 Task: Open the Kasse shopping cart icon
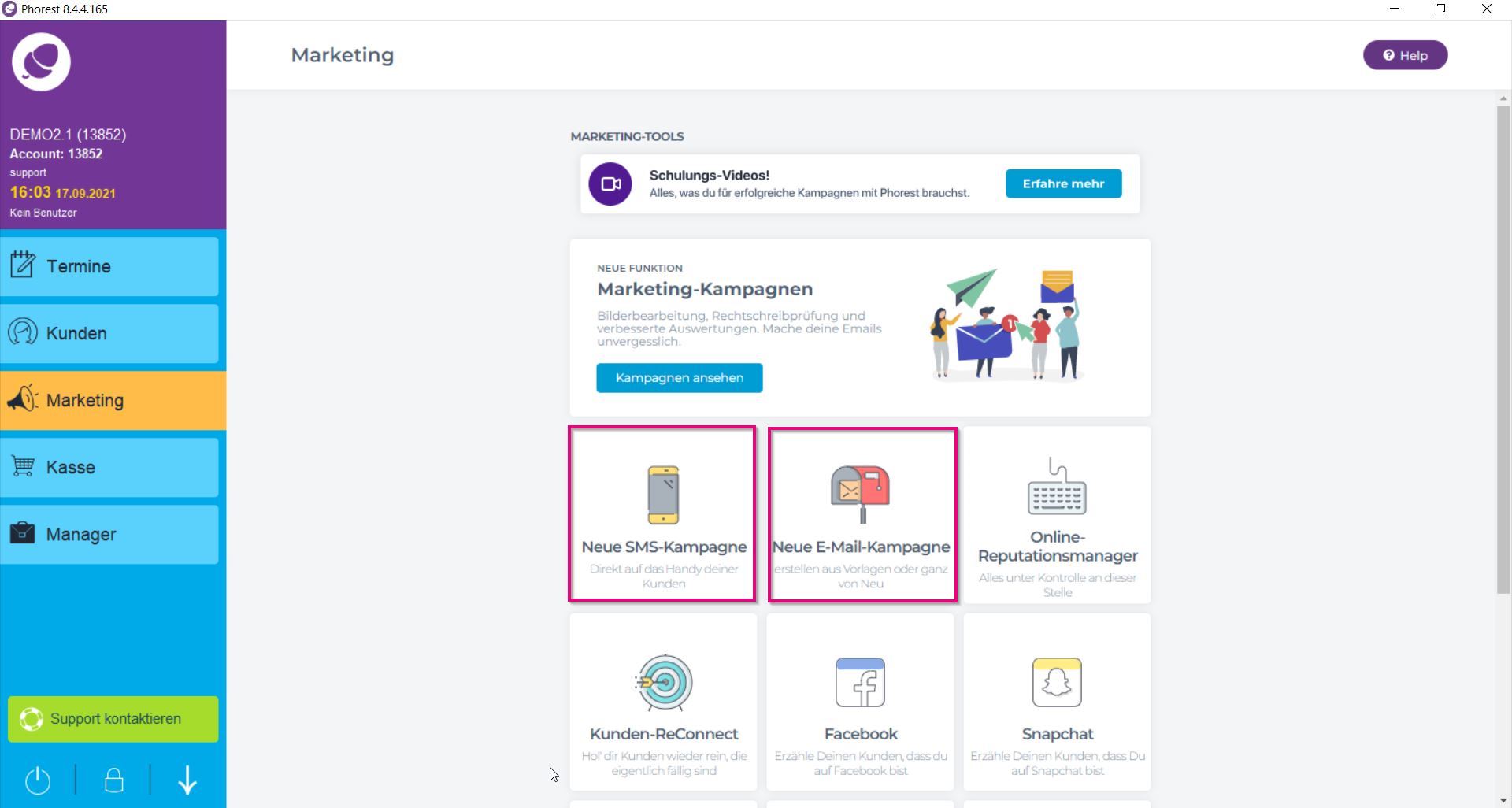(23, 466)
